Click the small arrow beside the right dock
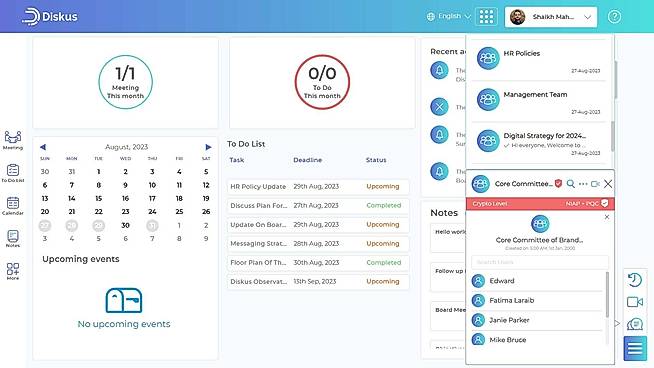Screen dimensions: 654x368 click(x=617, y=323)
